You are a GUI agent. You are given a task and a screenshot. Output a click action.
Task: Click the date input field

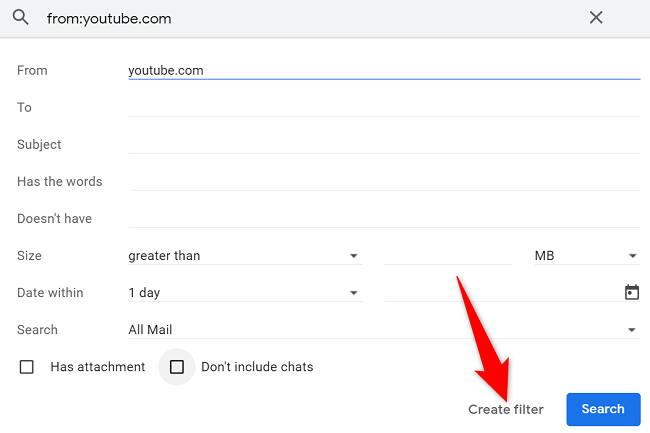pos(500,293)
